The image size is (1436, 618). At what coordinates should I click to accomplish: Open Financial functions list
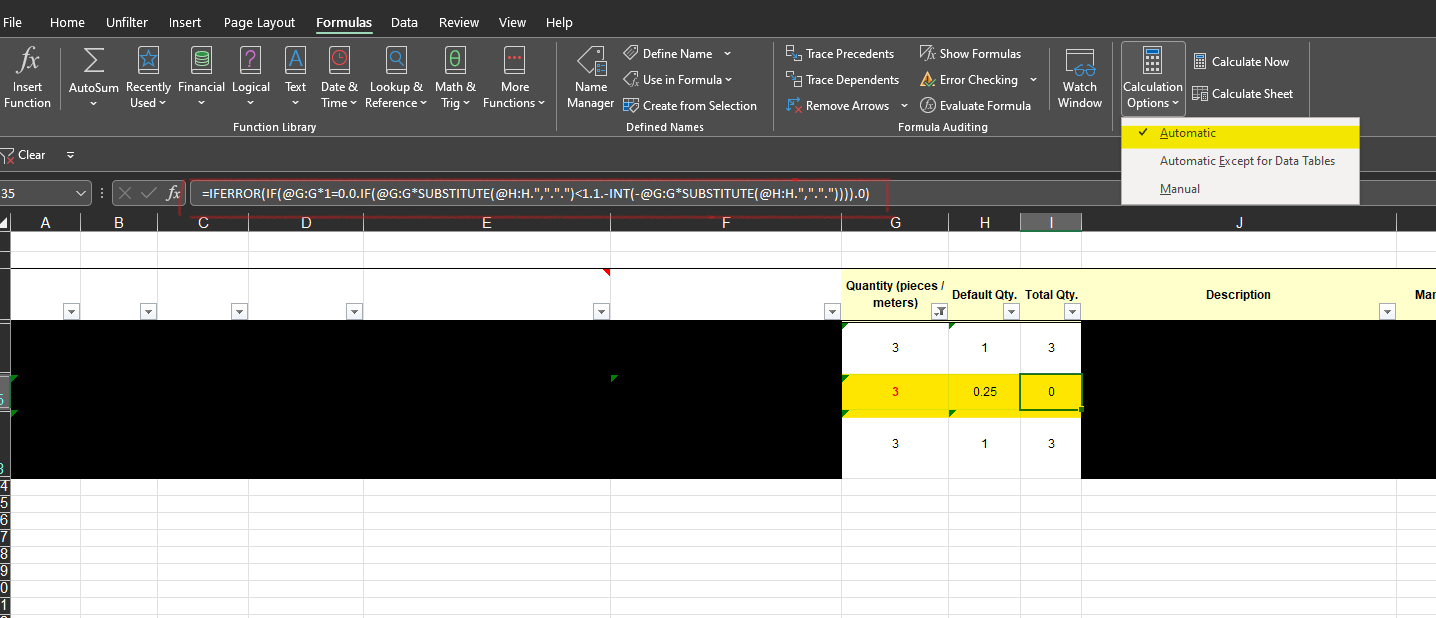pos(201,78)
